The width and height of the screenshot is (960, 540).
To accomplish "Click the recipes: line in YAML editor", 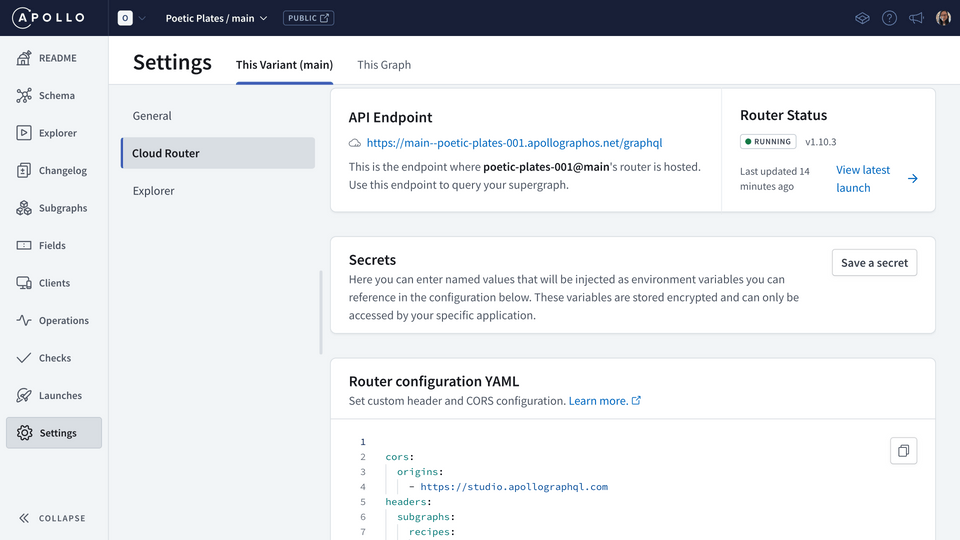I will tap(432, 531).
